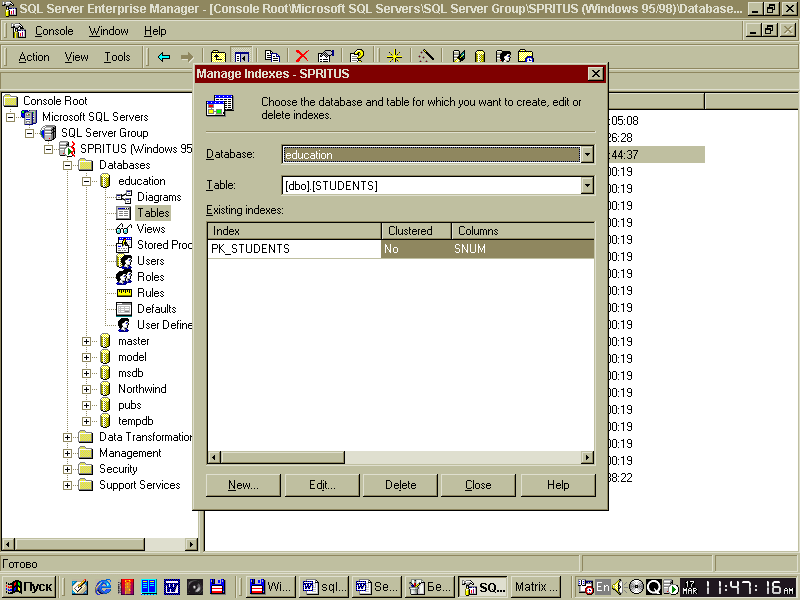Expand the Security folder
Image resolution: width=800 pixels, height=600 pixels.
[67, 469]
